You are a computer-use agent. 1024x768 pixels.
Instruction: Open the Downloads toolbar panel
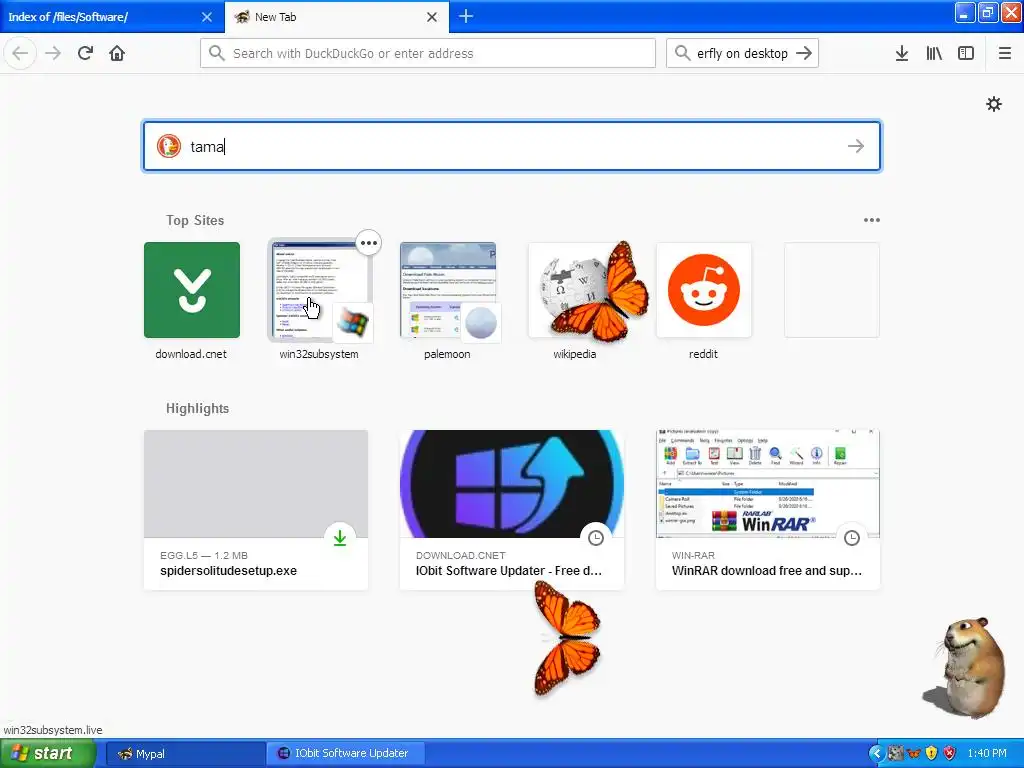902,53
